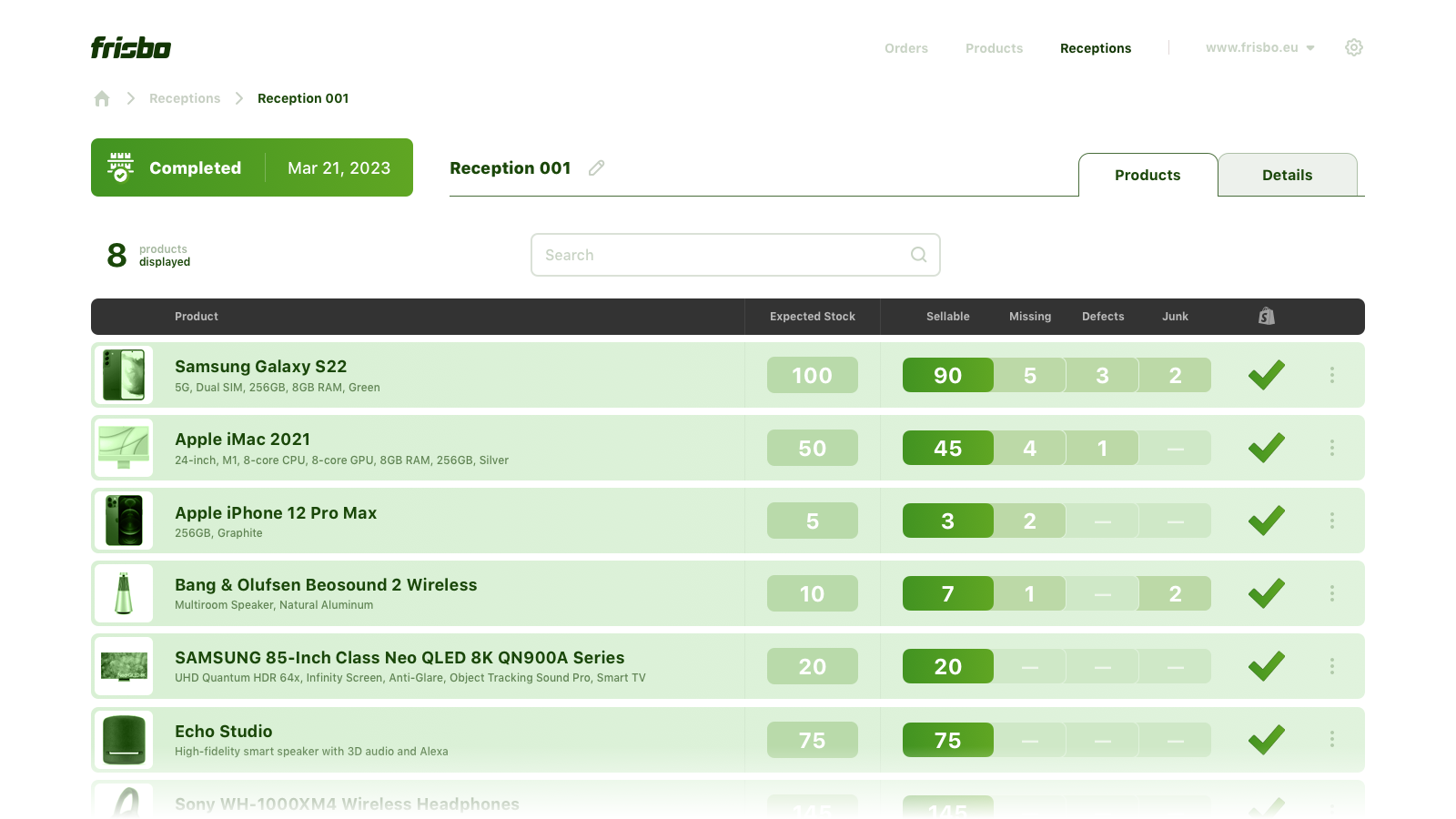Select the Samsung Galaxy S22 product name
This screenshot has width=1456, height=819.
click(260, 367)
